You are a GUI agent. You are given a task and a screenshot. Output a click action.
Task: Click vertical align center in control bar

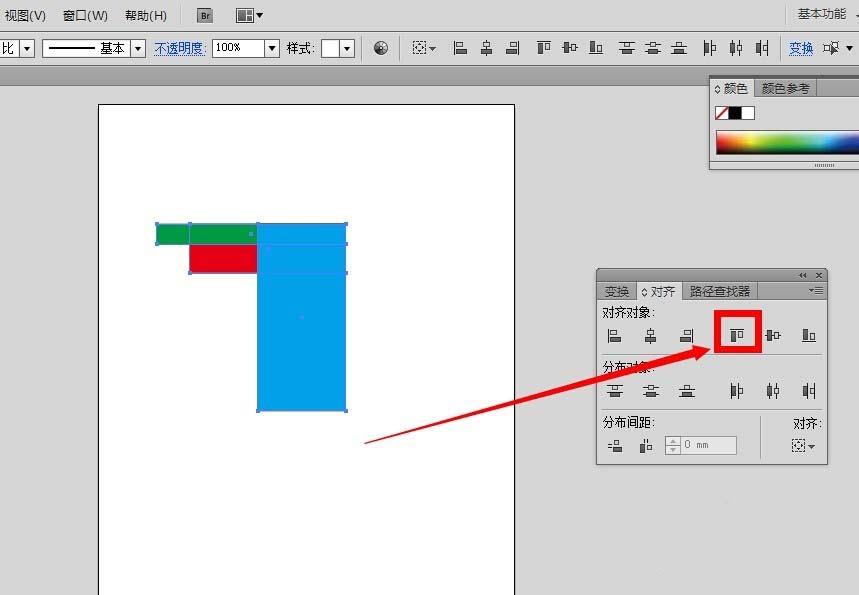[570, 48]
